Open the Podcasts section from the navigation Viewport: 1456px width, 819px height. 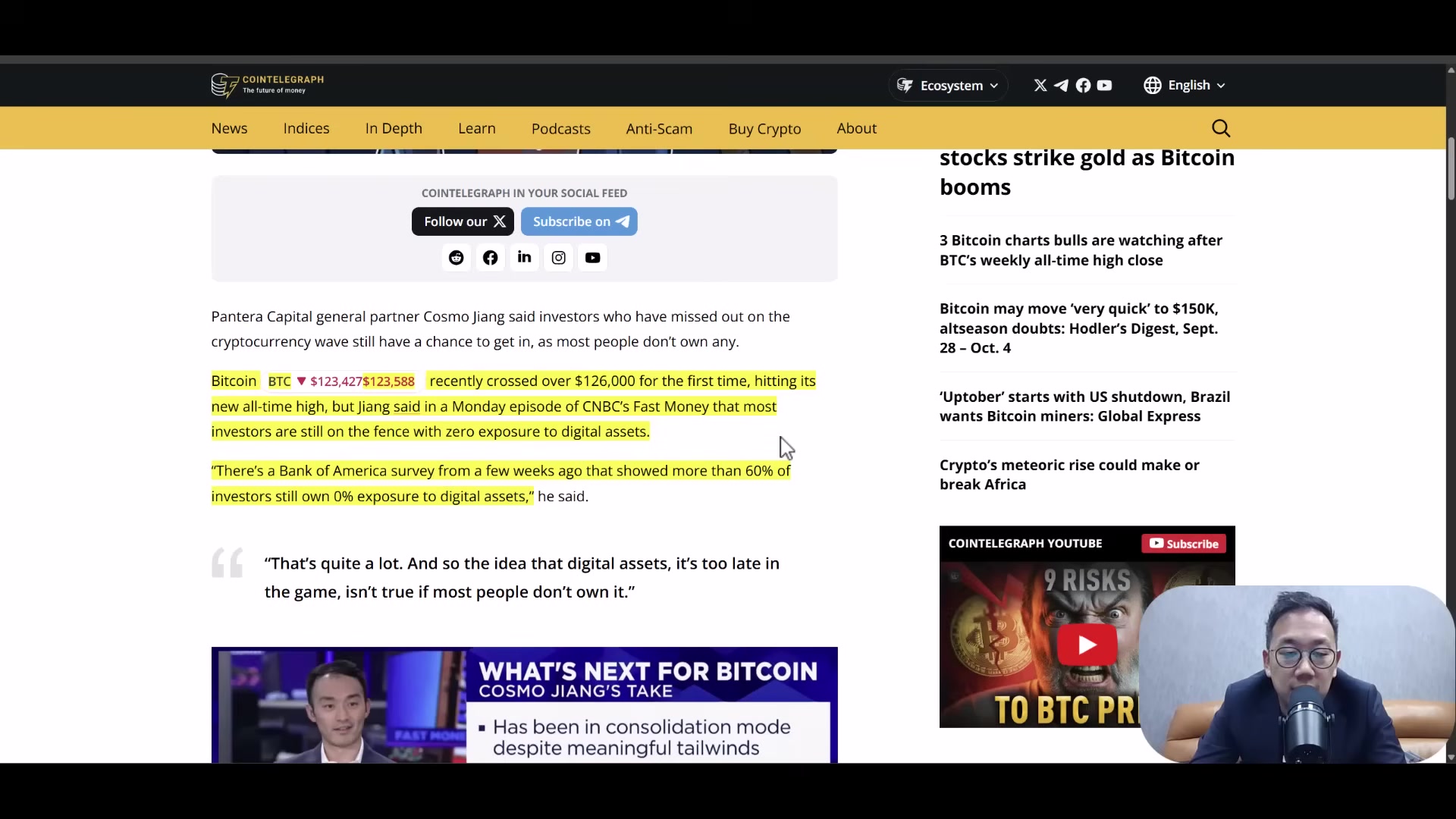tap(560, 128)
